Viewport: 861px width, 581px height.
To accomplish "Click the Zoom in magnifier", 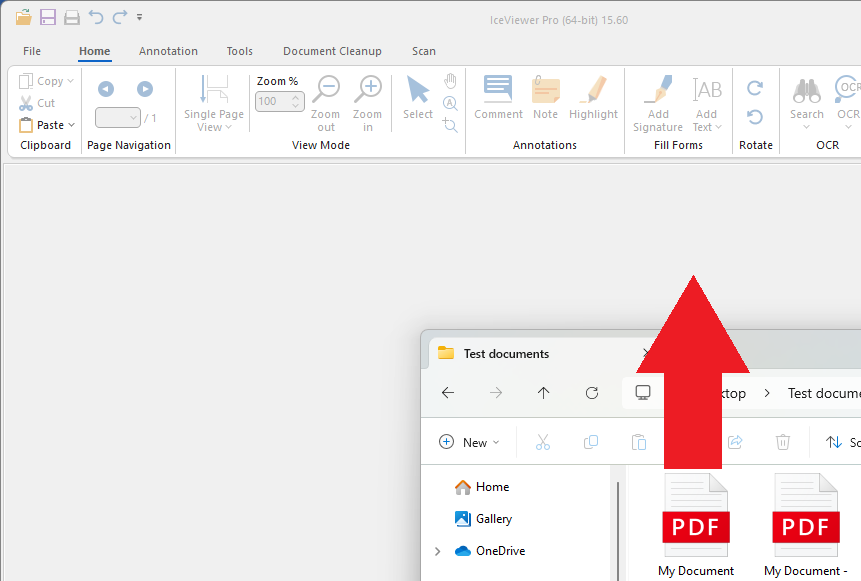I will tap(367, 104).
